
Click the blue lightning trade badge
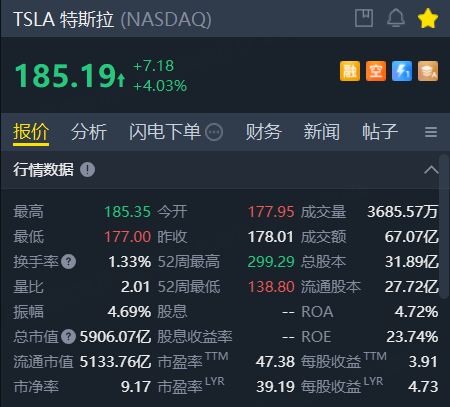click(402, 71)
